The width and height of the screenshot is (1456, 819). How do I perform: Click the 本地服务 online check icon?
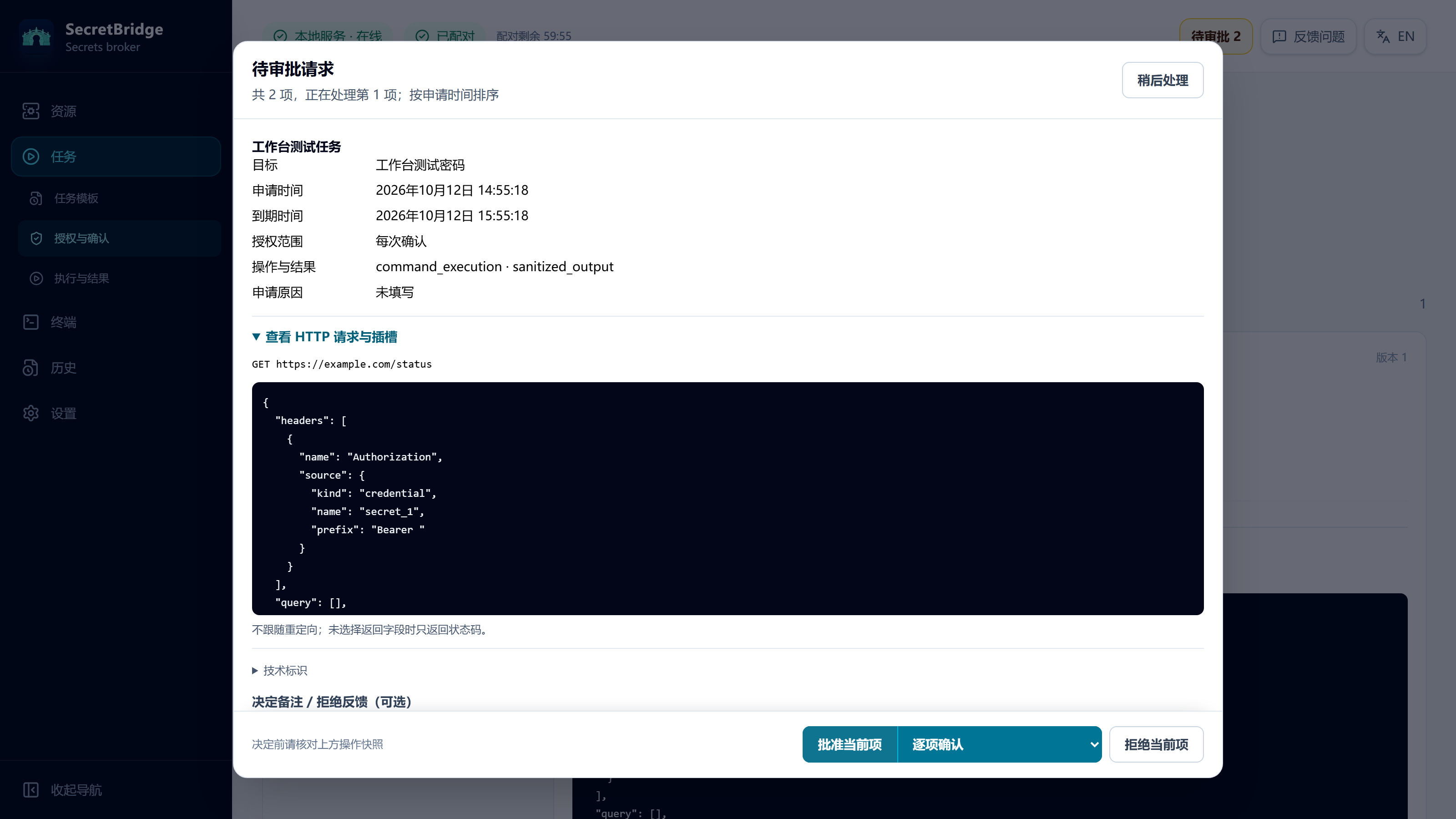280,36
